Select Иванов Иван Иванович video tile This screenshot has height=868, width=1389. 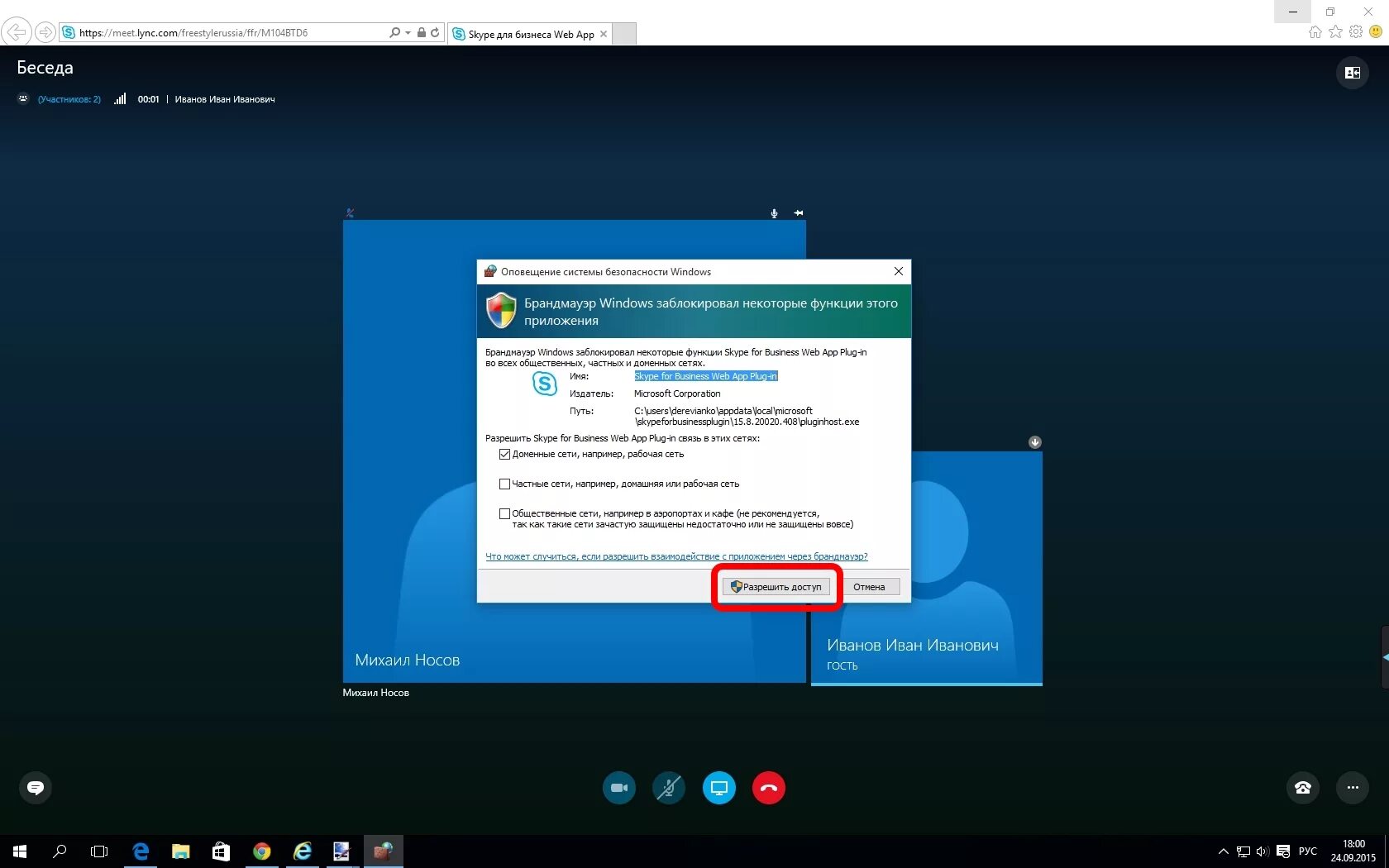click(x=926, y=568)
